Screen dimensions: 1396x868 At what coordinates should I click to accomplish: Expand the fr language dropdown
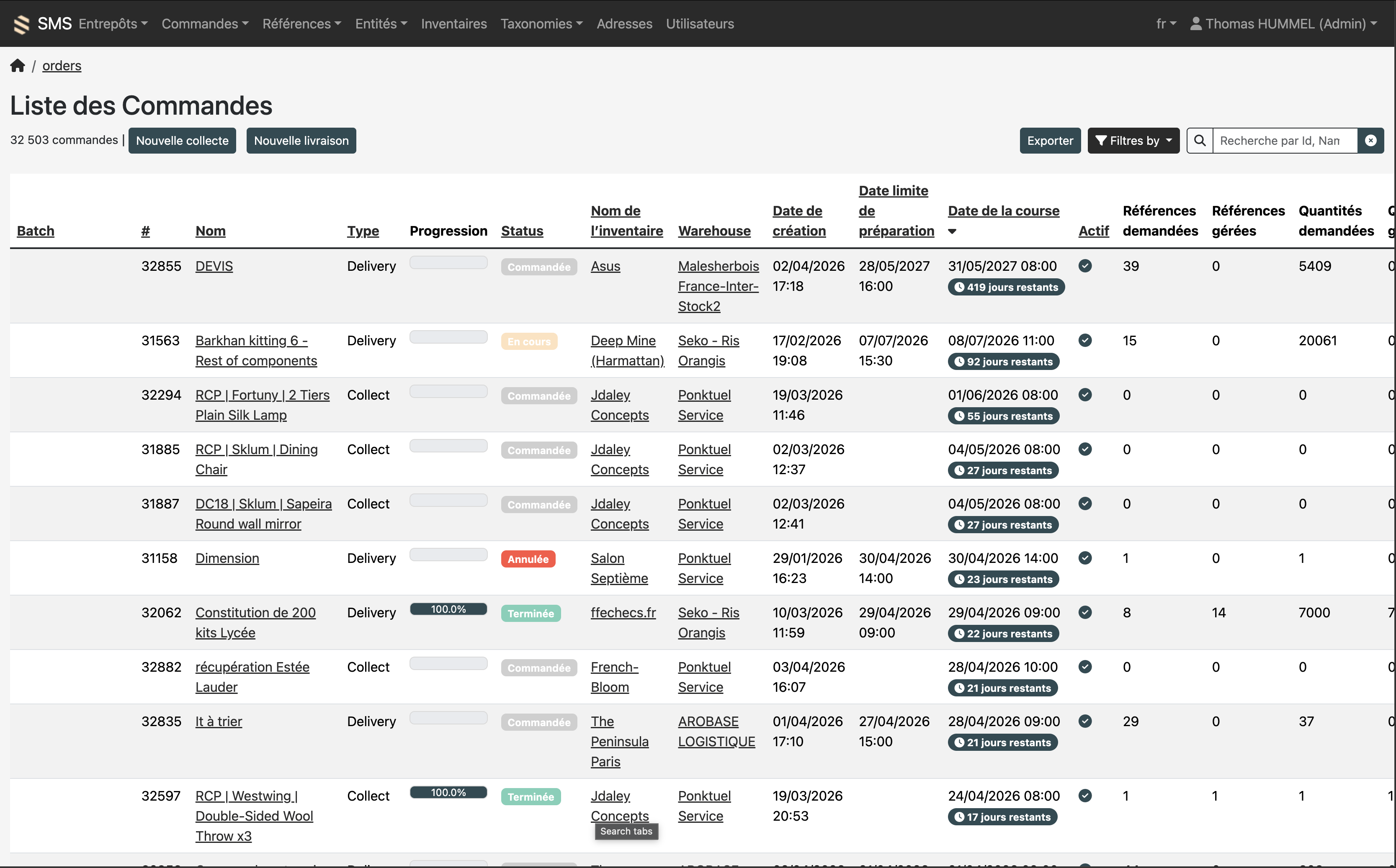pos(1166,23)
